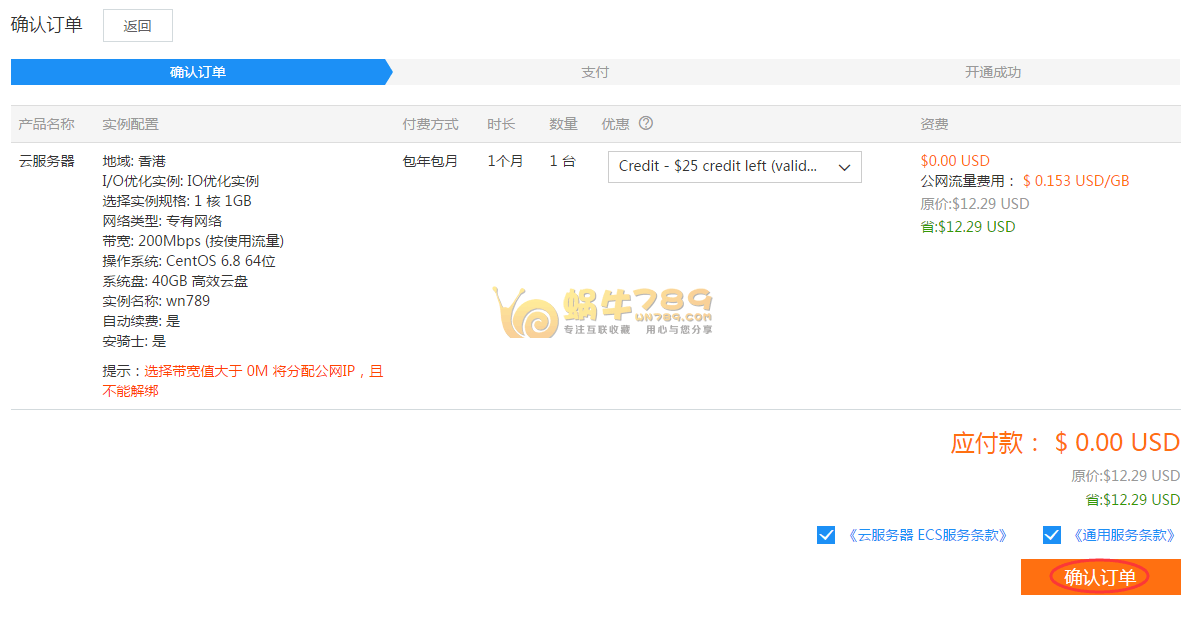Select the 确认订单 step in progress bar

(198, 72)
